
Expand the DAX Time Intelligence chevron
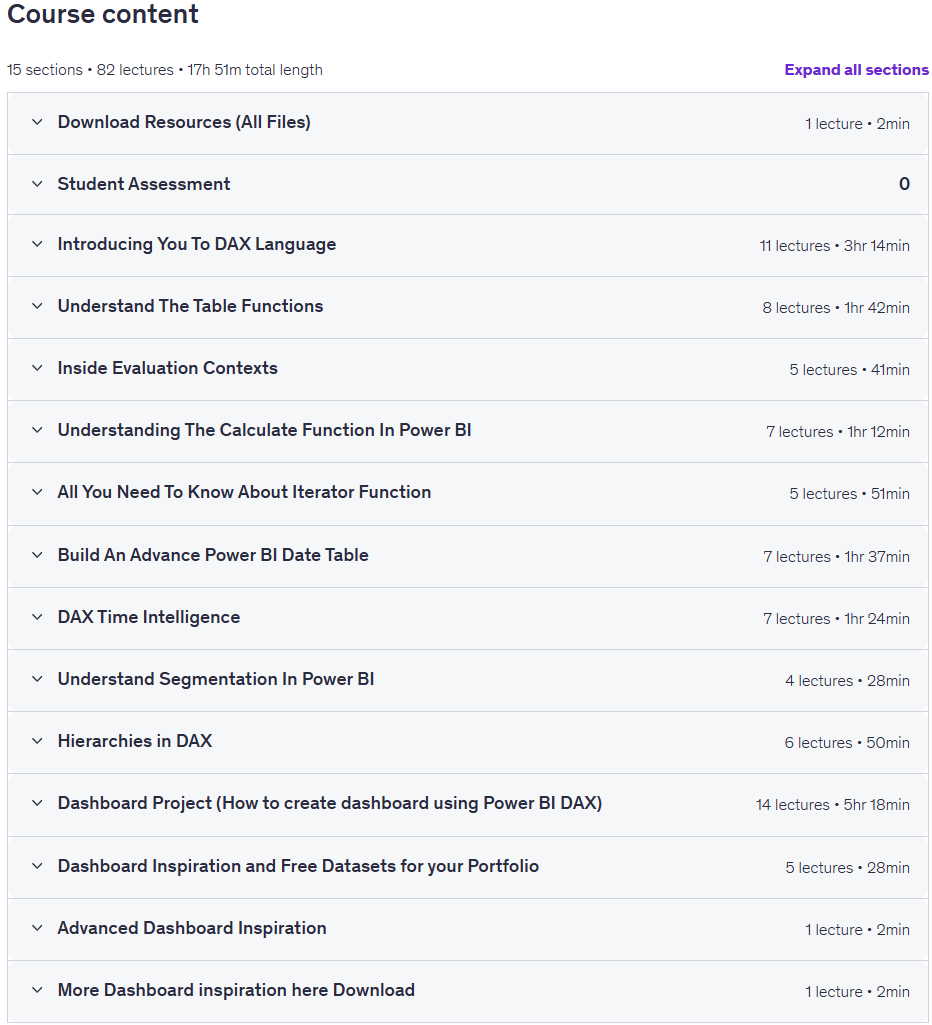pyautogui.click(x=37, y=617)
